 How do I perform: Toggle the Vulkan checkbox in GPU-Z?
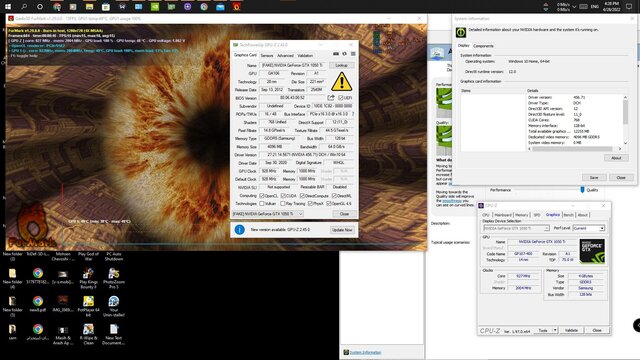pos(262,203)
